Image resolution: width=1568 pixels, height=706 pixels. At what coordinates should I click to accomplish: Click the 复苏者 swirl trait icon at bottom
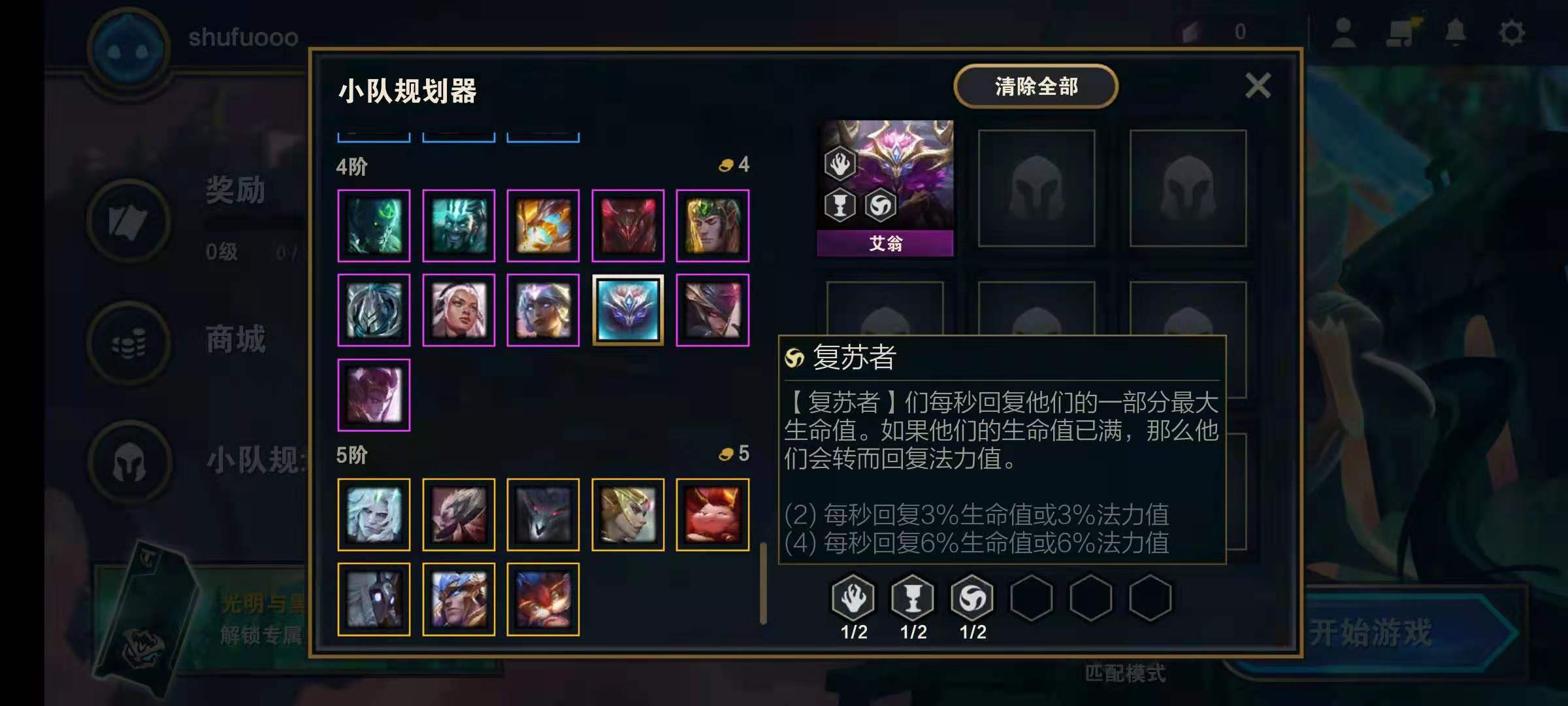click(x=972, y=597)
